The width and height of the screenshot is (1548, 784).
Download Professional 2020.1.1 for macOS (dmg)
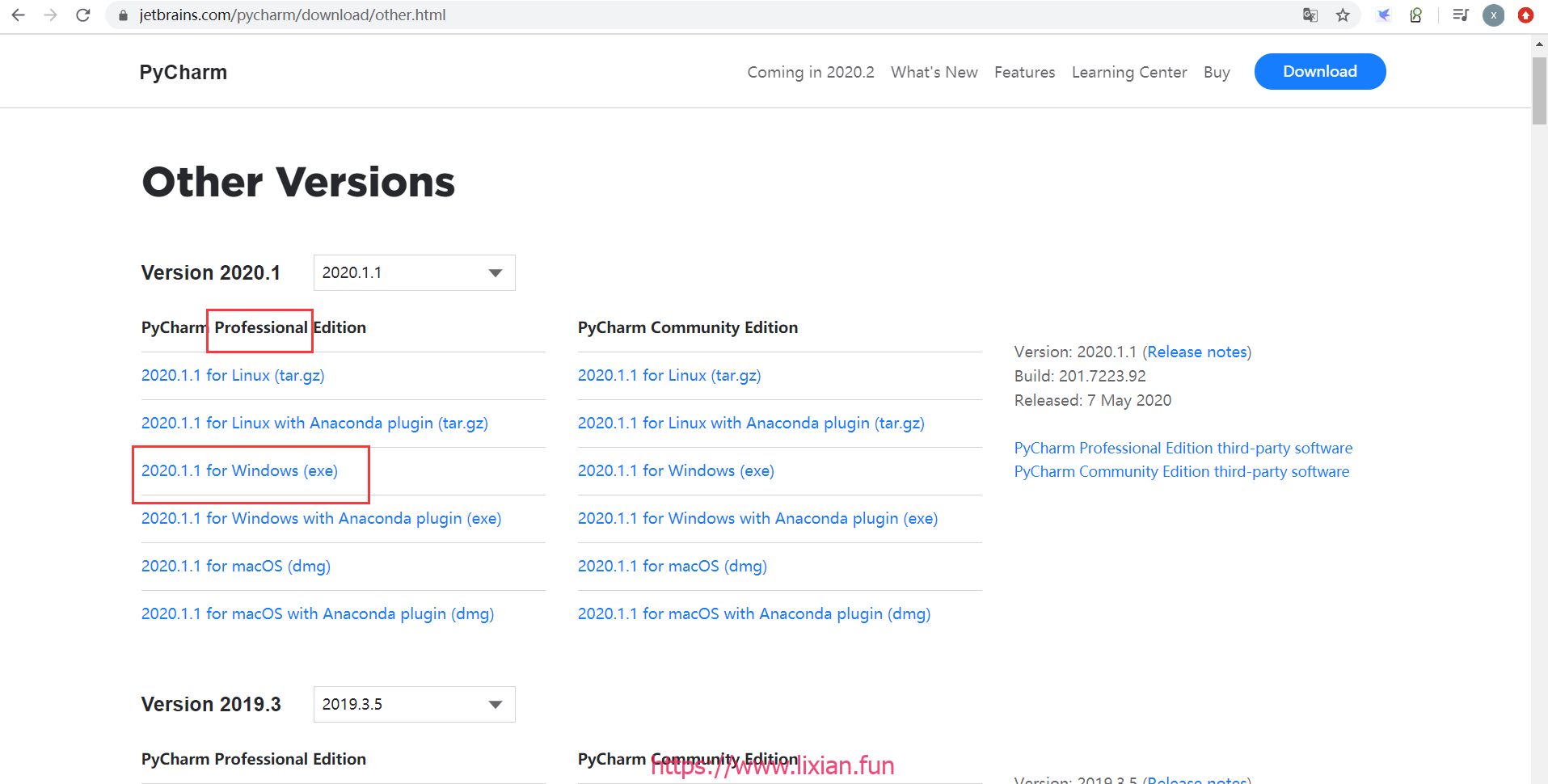[236, 566]
